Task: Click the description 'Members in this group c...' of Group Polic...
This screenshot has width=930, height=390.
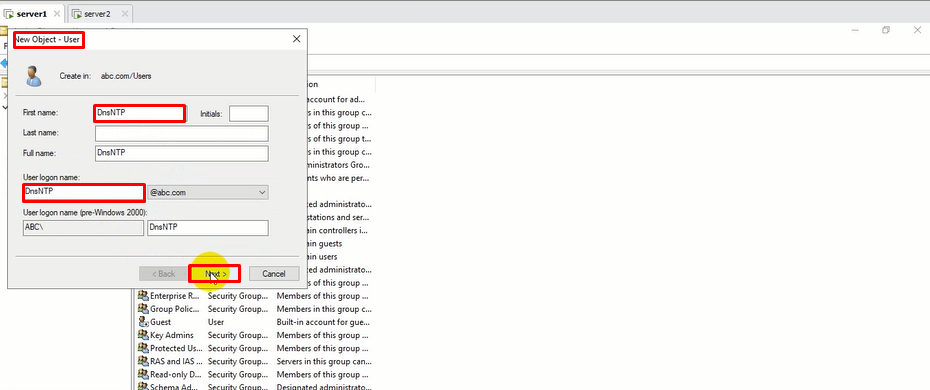Action: click(x=324, y=309)
